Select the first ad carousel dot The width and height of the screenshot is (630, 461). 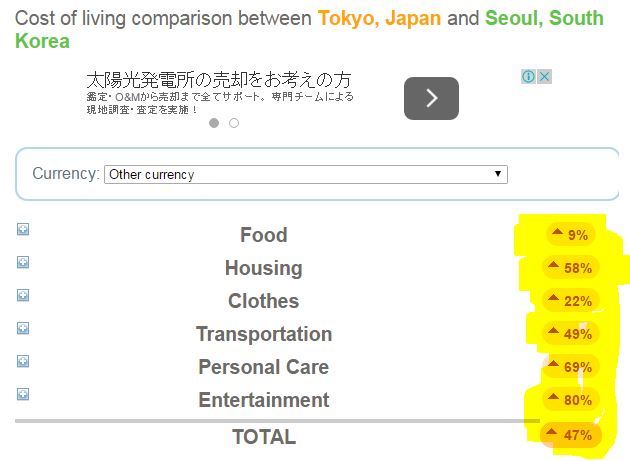[x=214, y=123]
